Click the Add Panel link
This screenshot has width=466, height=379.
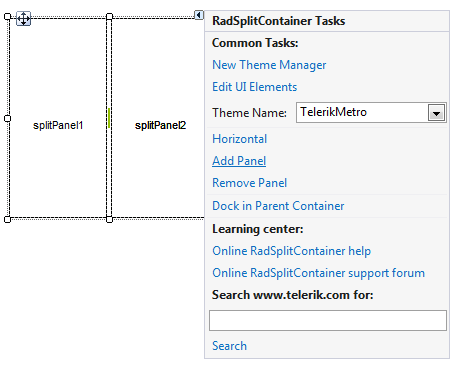tap(239, 161)
